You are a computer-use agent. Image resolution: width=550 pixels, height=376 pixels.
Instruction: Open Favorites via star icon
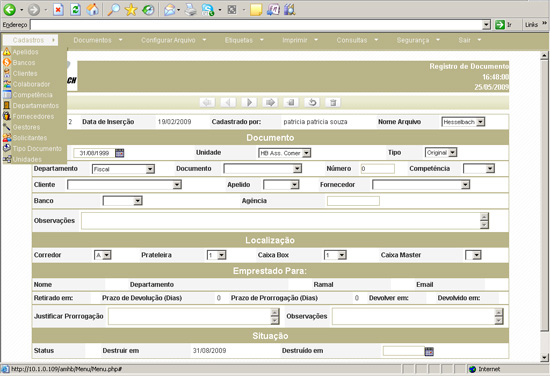tap(131, 9)
